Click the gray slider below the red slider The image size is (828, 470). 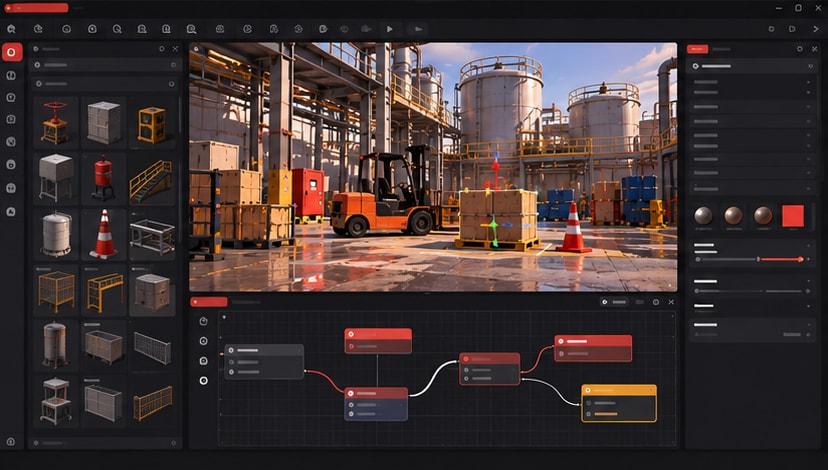point(752,291)
